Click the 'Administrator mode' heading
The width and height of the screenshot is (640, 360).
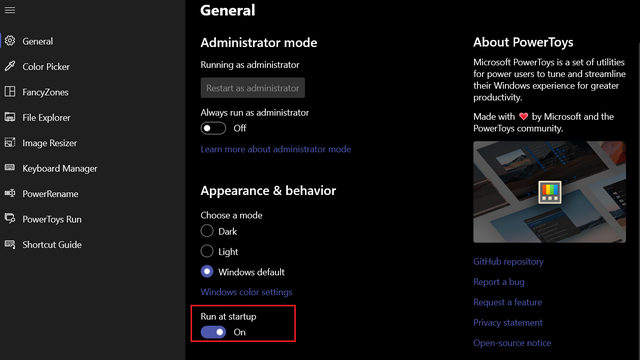259,42
